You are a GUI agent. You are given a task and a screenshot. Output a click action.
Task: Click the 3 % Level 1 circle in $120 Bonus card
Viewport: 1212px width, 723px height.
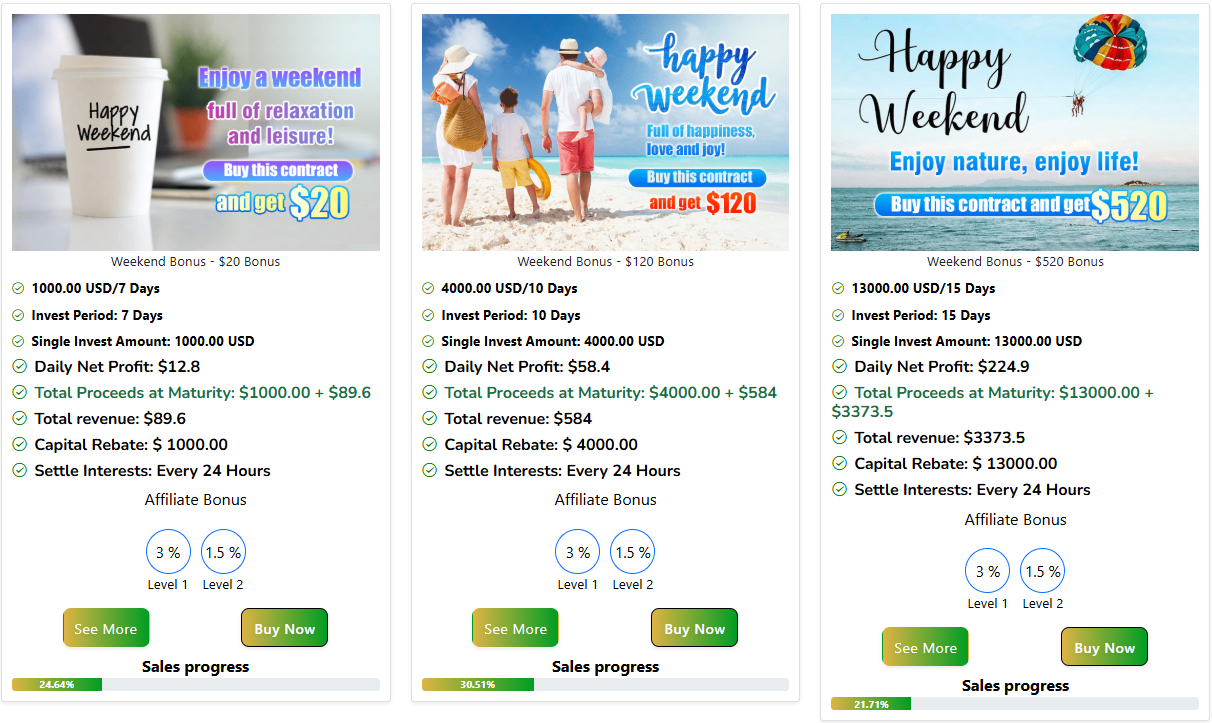click(x=578, y=552)
